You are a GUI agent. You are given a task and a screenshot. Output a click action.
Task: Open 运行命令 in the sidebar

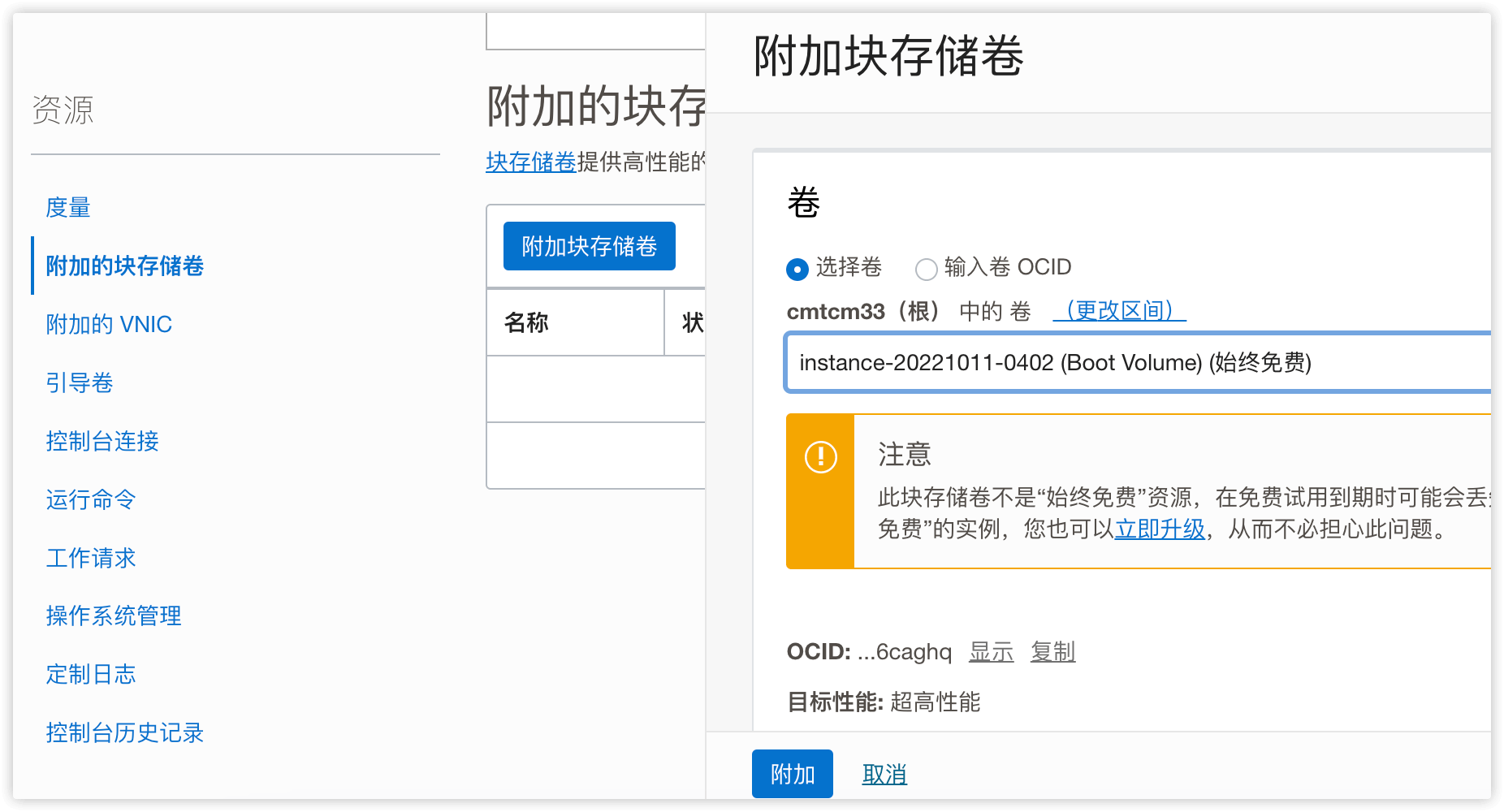tap(90, 499)
